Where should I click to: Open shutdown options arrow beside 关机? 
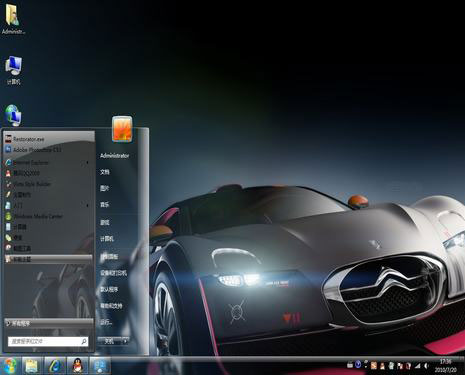(x=125, y=341)
